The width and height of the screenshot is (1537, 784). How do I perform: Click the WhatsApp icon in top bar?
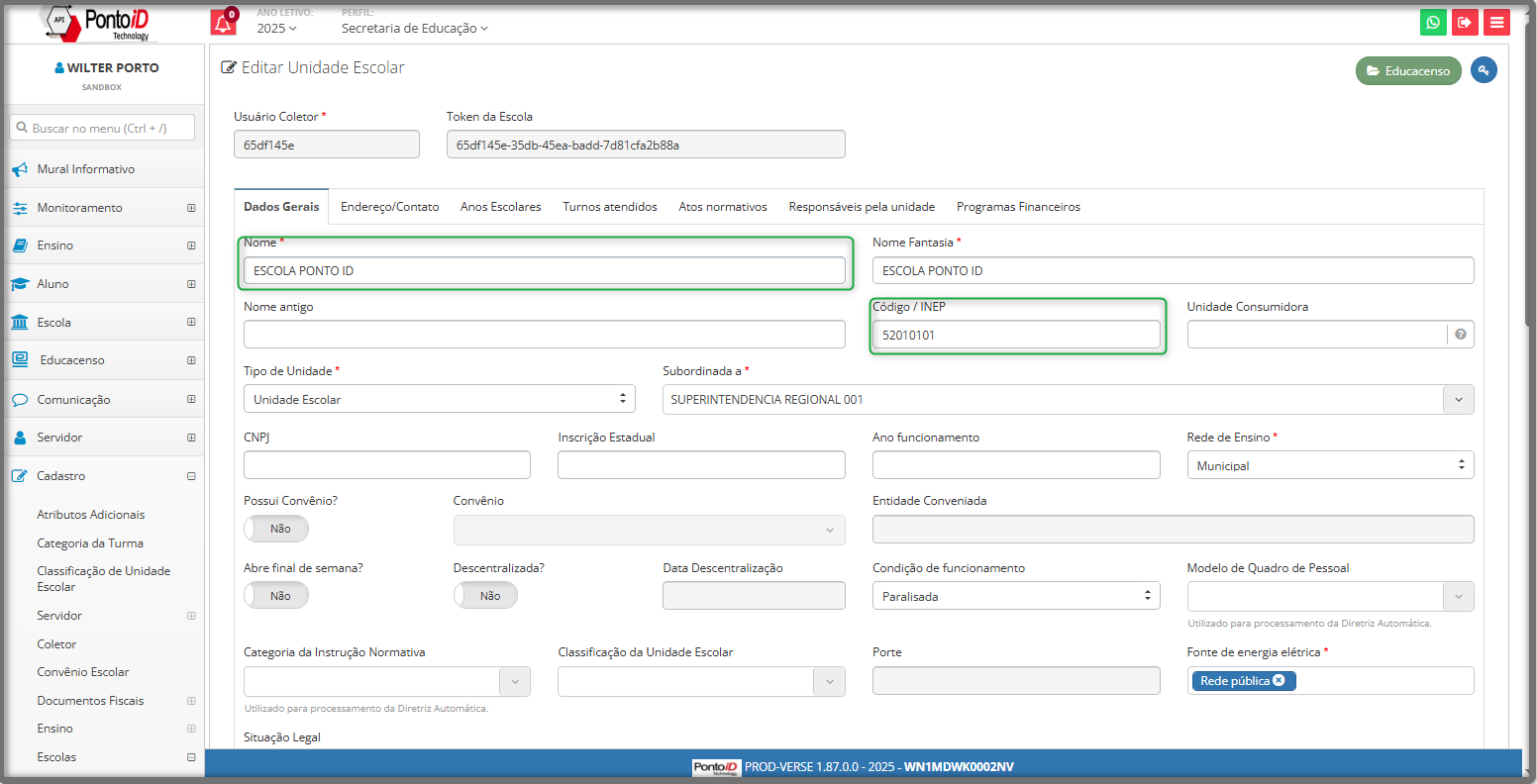(1433, 23)
